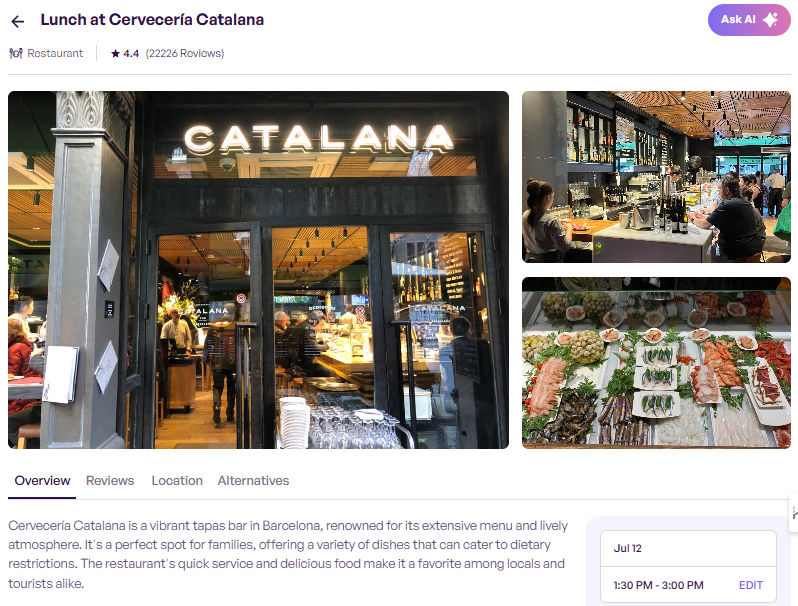Click the Restaurant category label

click(x=55, y=53)
